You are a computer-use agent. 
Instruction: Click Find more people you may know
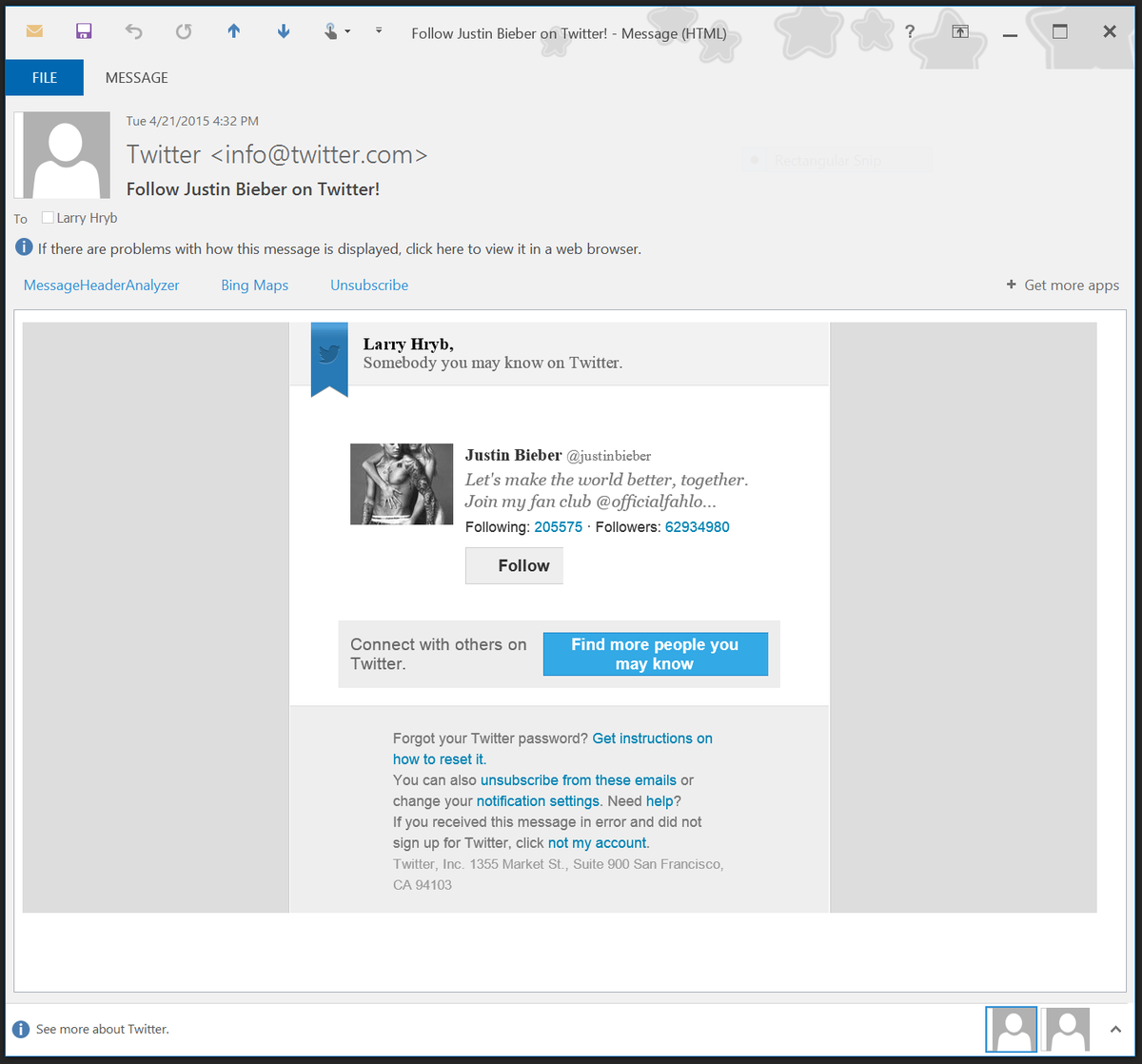point(655,654)
